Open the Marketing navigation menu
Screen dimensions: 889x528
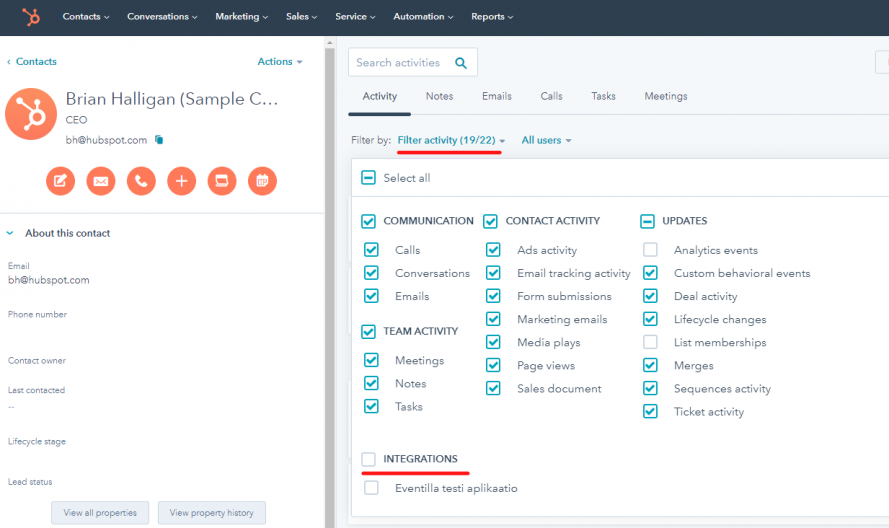(242, 16)
